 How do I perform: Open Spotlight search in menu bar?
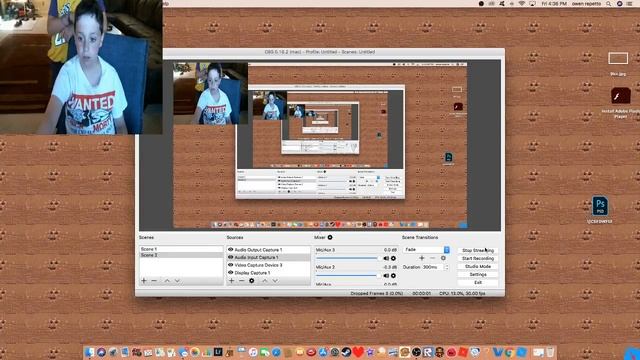click(x=609, y=3)
